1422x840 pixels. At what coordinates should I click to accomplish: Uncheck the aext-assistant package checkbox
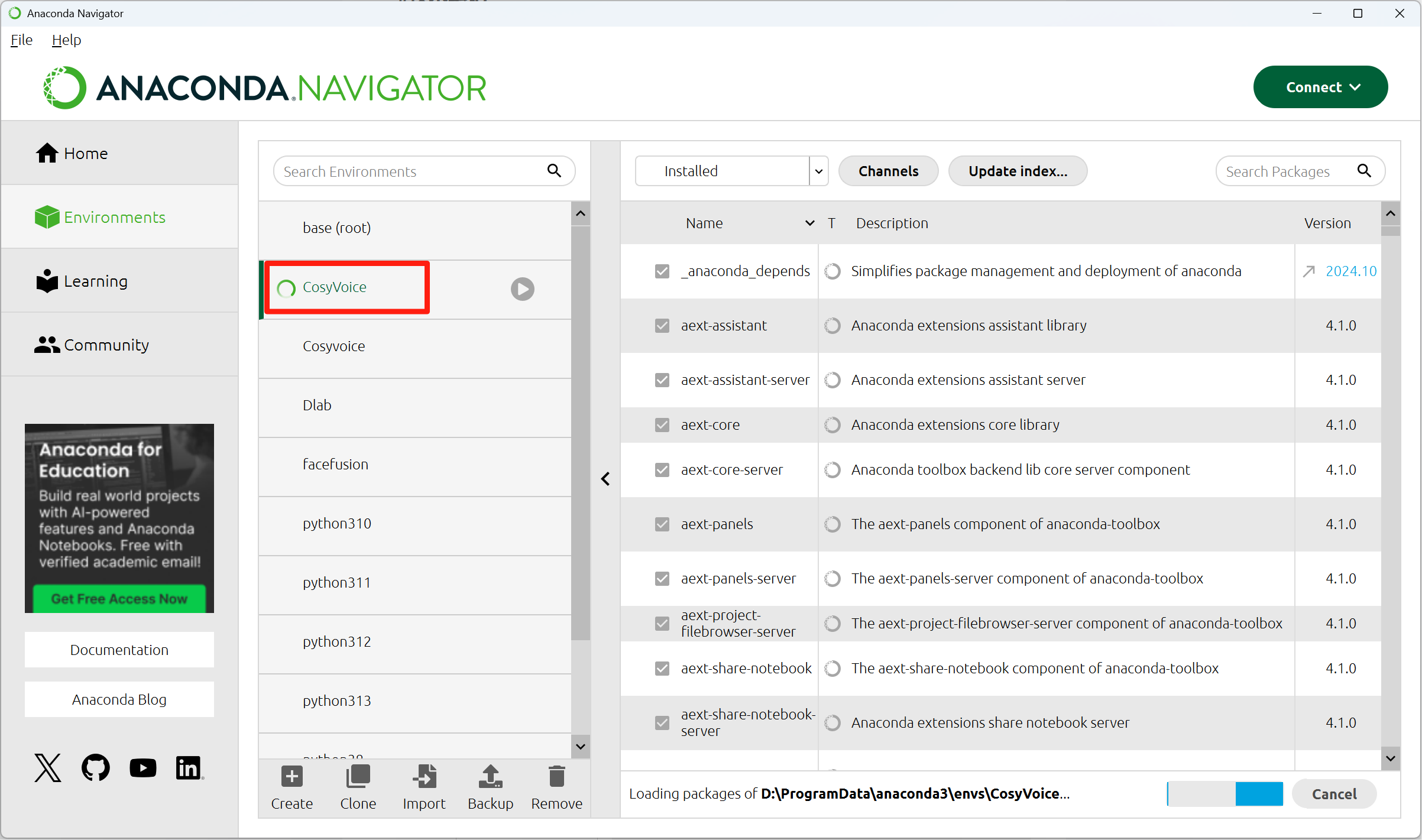662,326
